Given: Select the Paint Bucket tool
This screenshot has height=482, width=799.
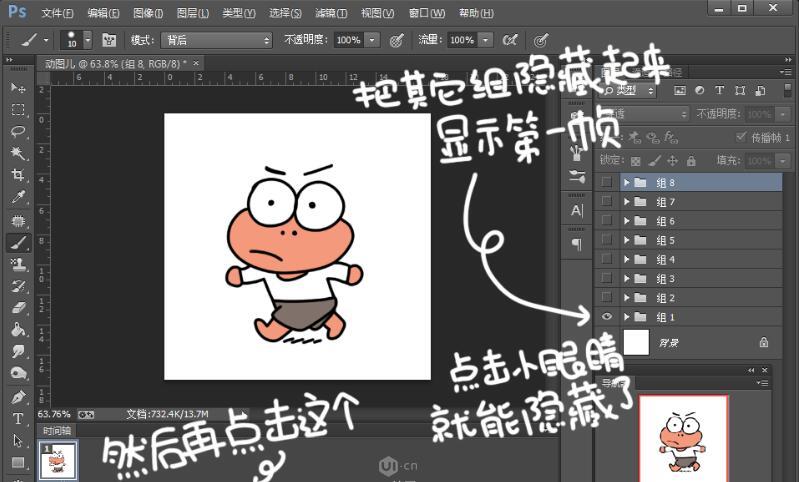Looking at the screenshot, I should [x=18, y=330].
